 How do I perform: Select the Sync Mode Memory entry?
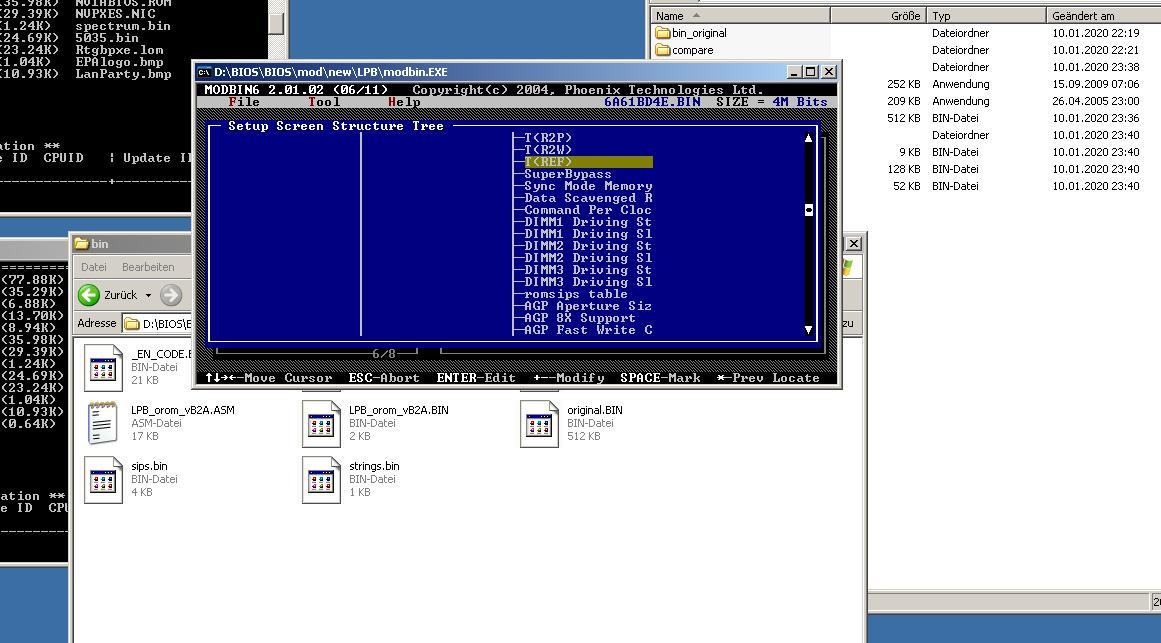[588, 186]
